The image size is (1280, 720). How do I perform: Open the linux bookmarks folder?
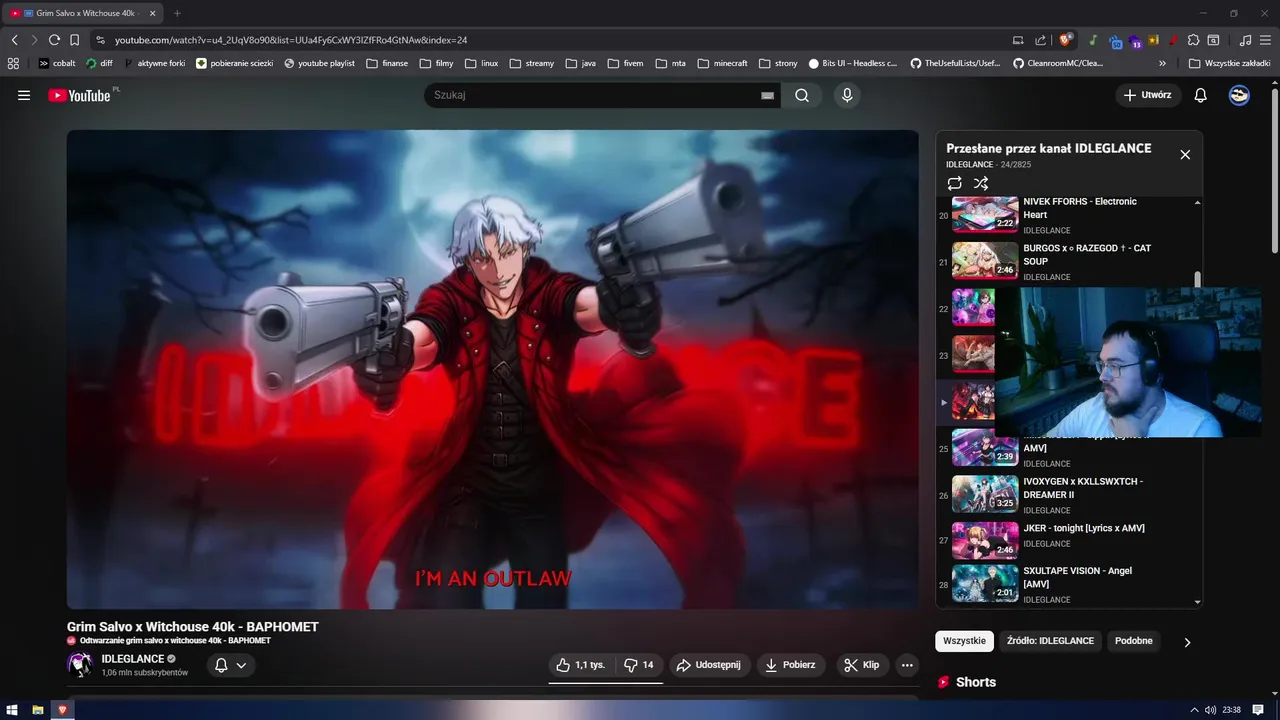(x=482, y=63)
